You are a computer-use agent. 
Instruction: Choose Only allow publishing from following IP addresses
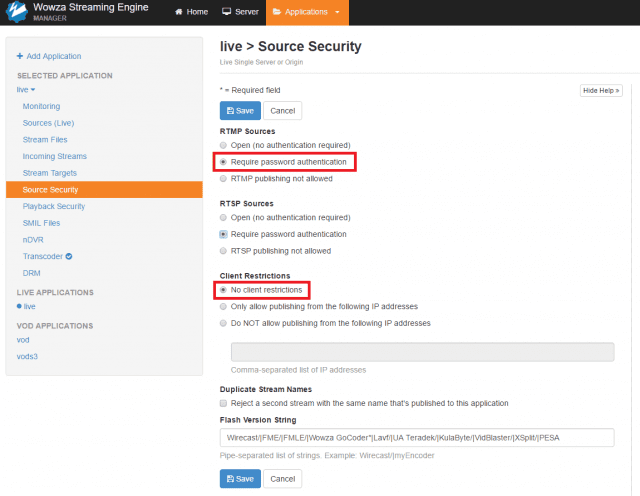pos(223,307)
